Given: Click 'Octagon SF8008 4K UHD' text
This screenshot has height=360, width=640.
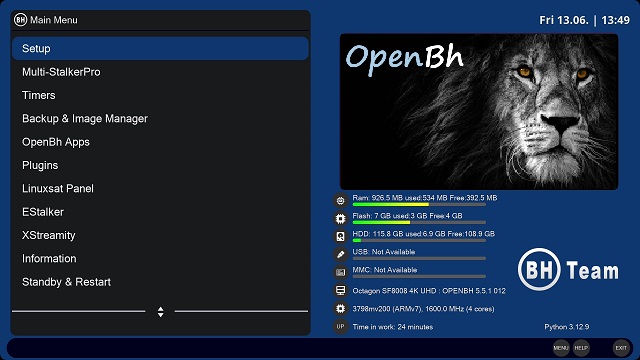Looking at the screenshot, I should (394, 291).
